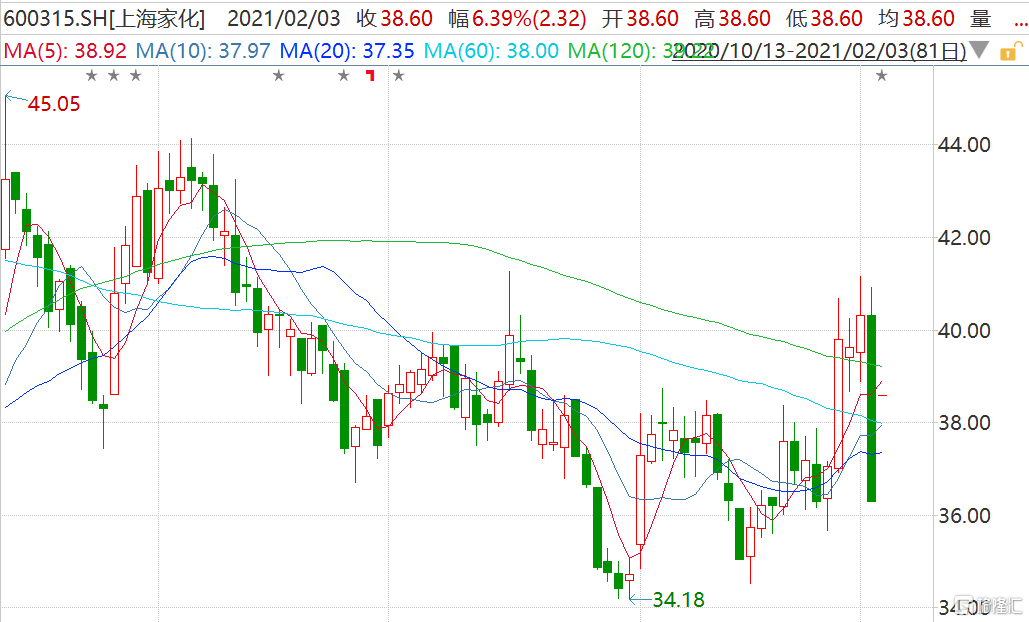Image resolution: width=1029 pixels, height=622 pixels.
Task: Click the middle star of the three-star cluster
Action: click(114, 75)
